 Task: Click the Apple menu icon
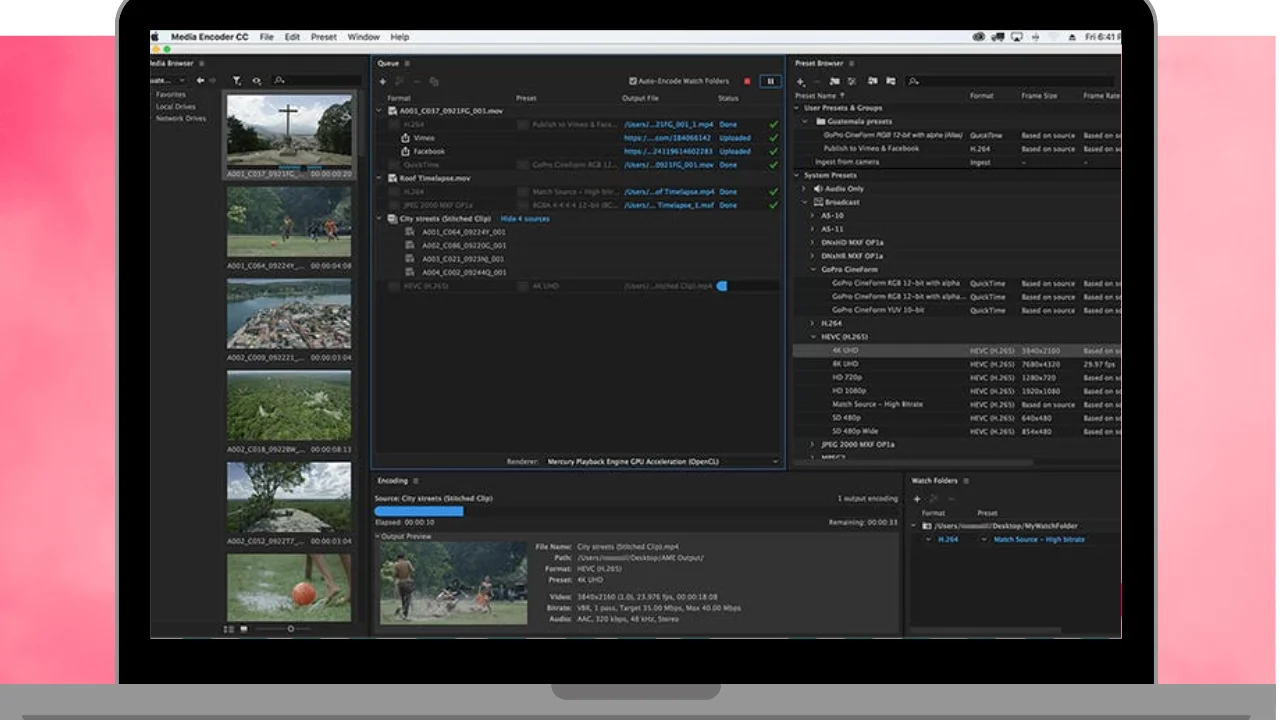coord(155,37)
